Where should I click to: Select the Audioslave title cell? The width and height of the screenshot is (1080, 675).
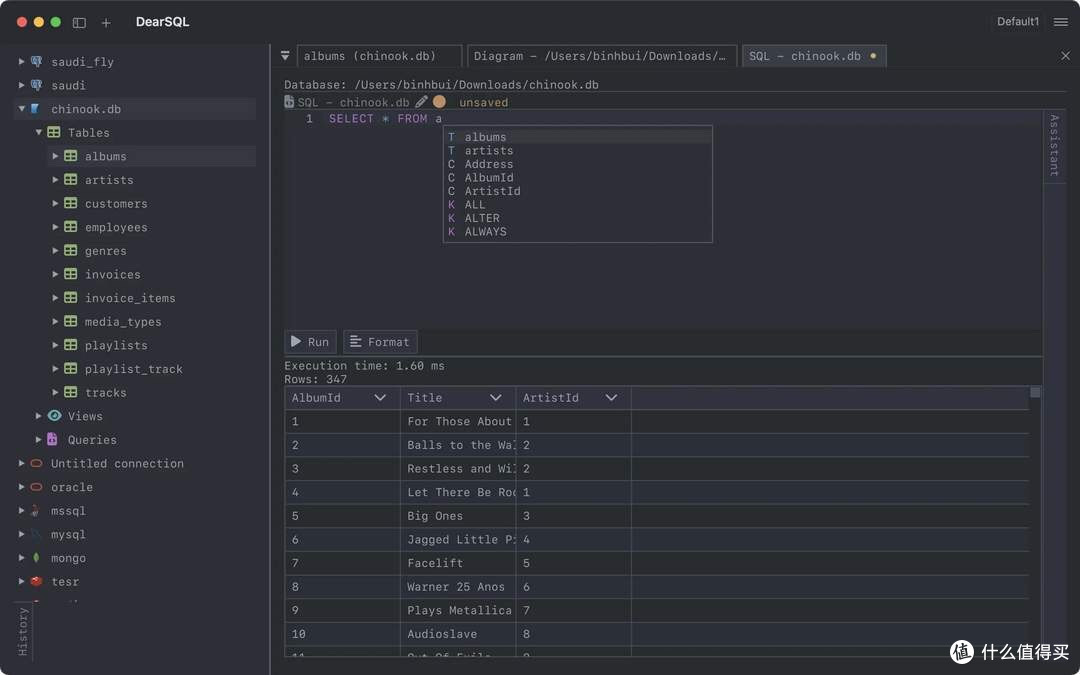coord(458,634)
